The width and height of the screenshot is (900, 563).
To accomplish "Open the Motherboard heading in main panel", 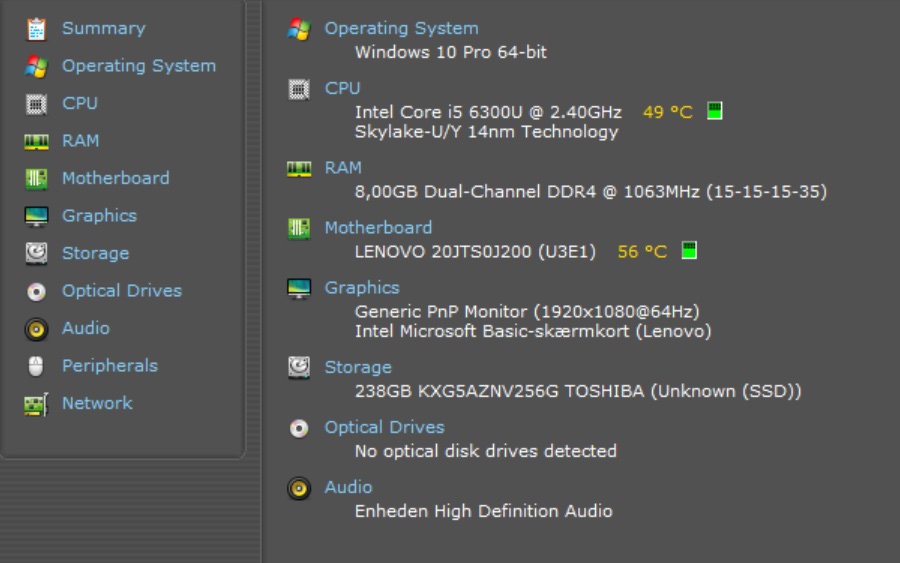I will pos(378,228).
